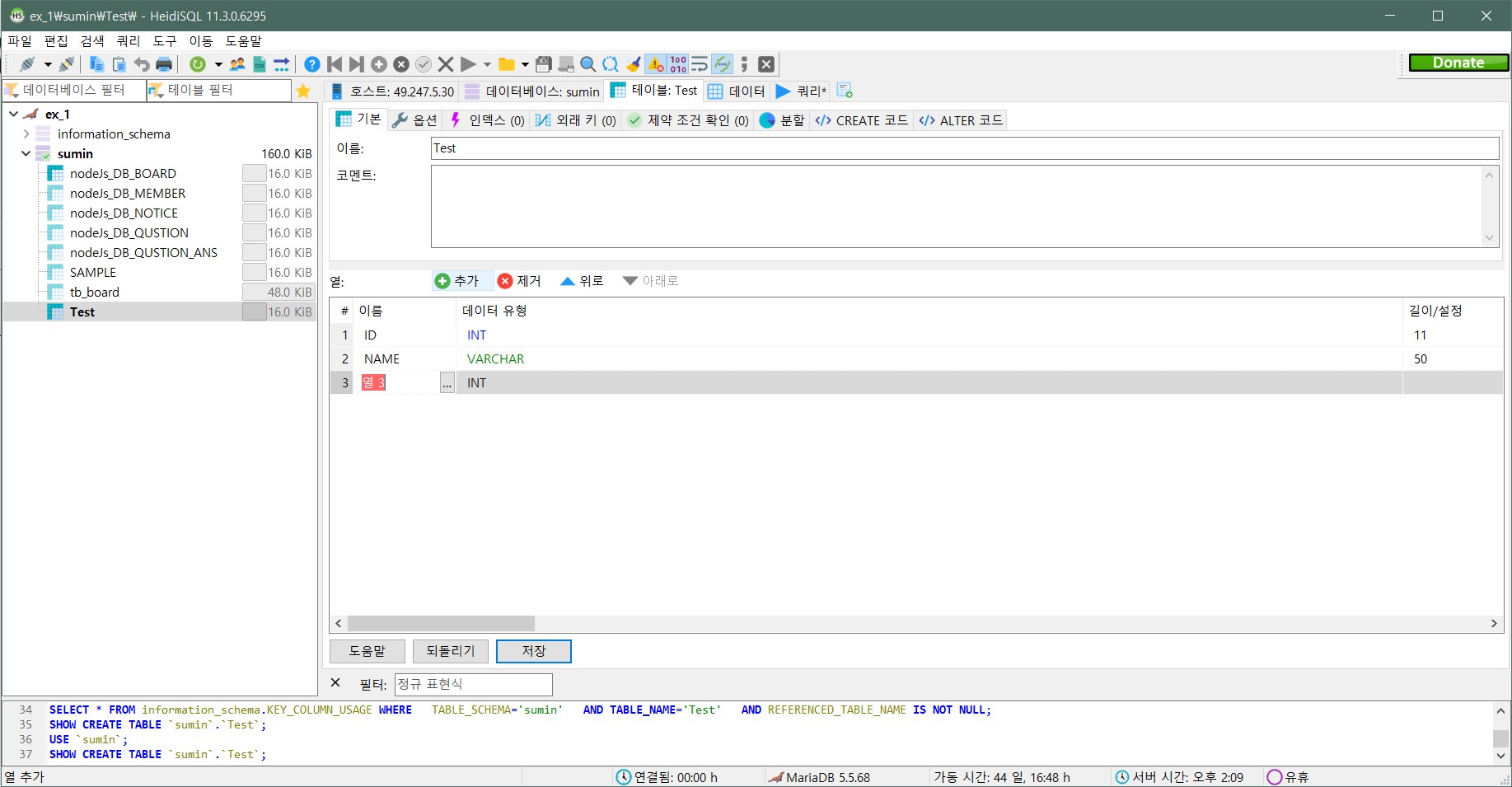The height and width of the screenshot is (787, 1512).
Task: Open dropdown arrow beside the refresh icon
Action: [x=218, y=64]
